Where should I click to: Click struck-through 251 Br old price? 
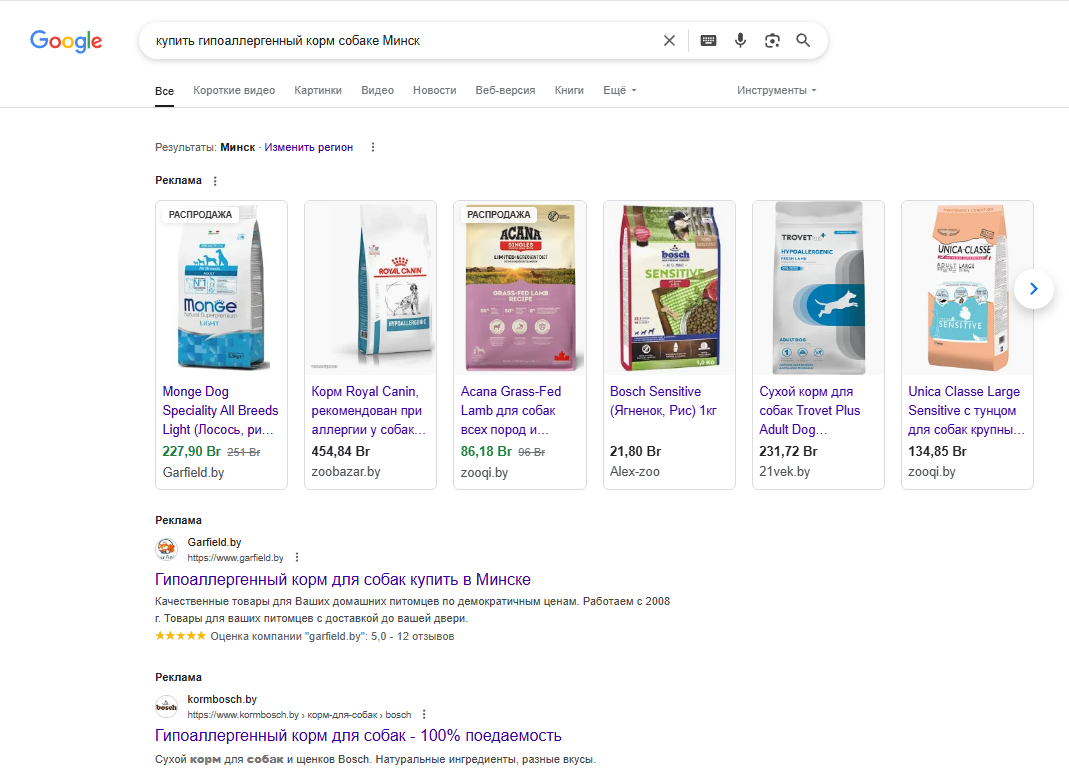(243, 452)
